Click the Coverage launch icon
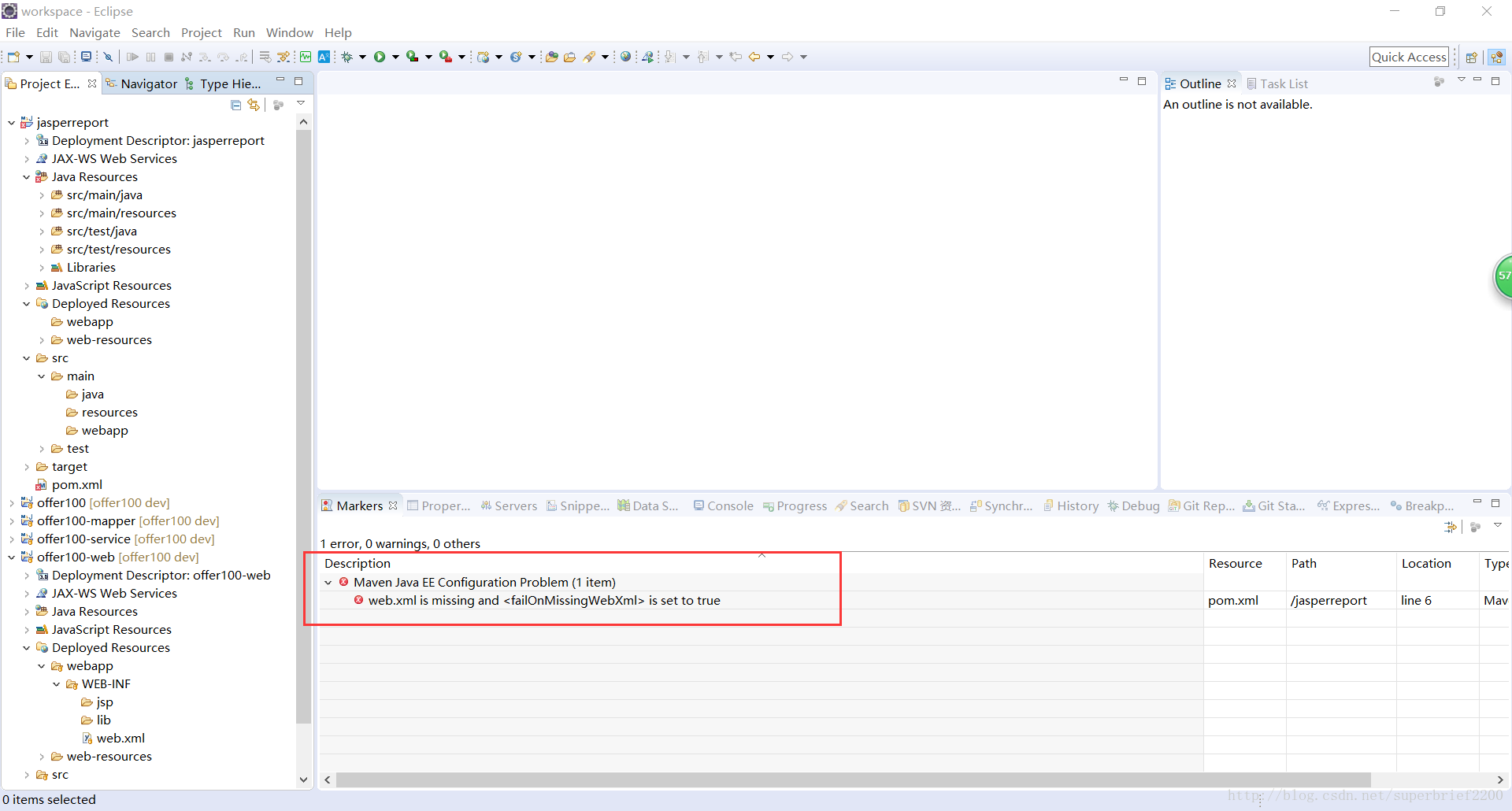1512x811 pixels. pos(412,57)
